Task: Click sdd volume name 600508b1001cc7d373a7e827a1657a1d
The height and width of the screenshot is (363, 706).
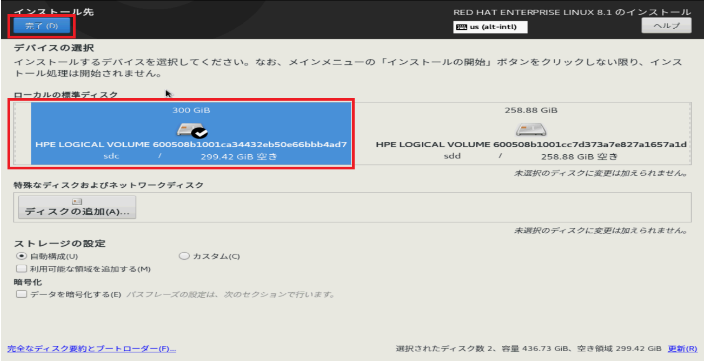Action: pos(590,145)
